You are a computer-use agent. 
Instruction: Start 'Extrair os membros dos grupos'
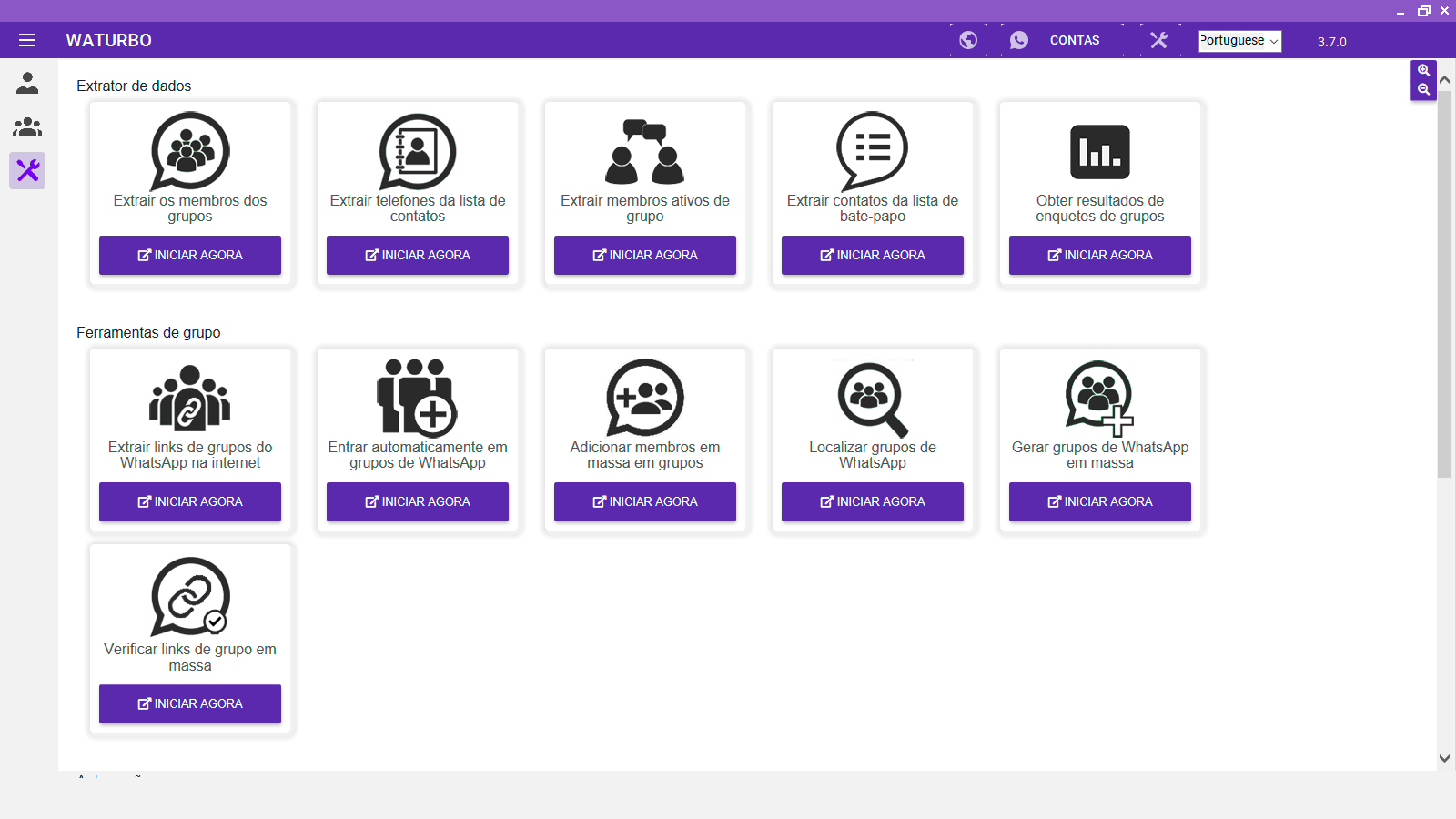point(190,255)
